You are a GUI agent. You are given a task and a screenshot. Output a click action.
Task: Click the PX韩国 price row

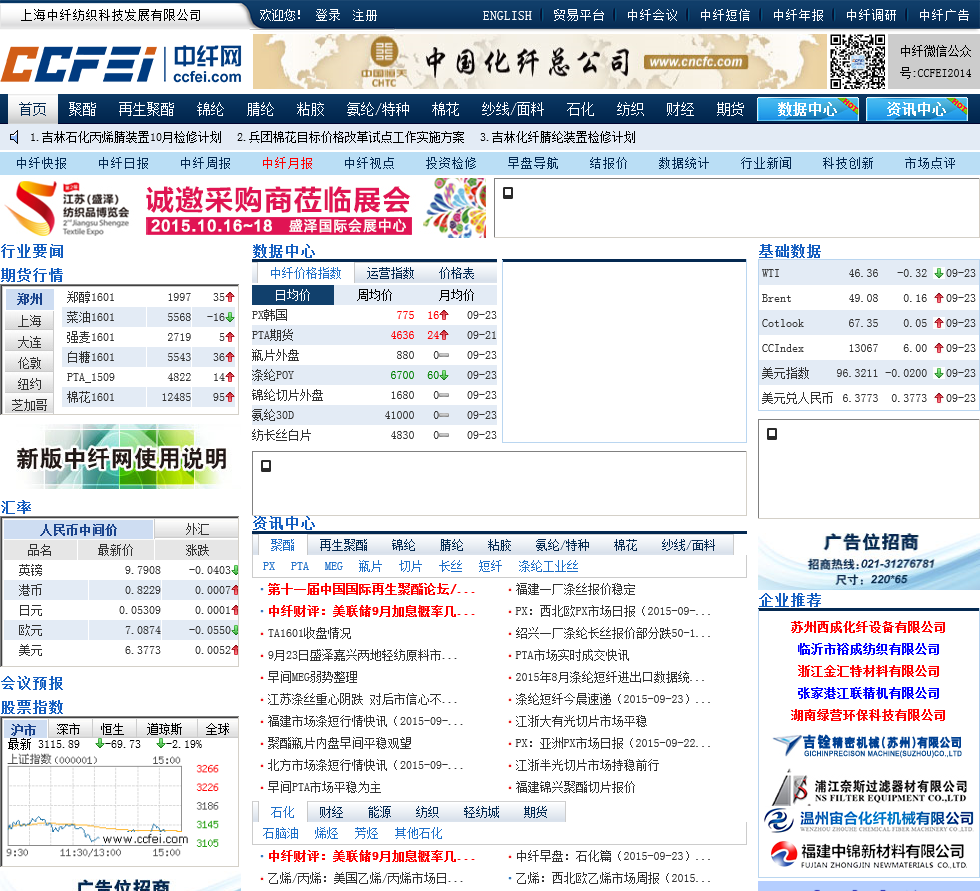point(374,315)
